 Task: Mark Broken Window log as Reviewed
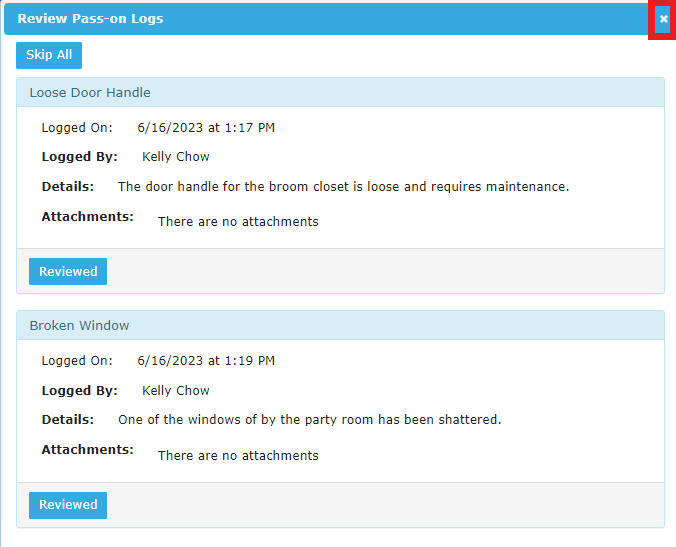tap(68, 505)
